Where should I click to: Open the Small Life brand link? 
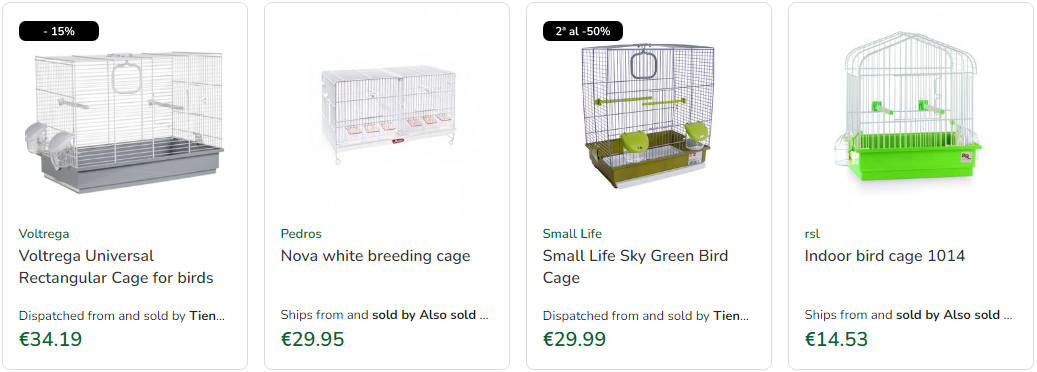[572, 234]
